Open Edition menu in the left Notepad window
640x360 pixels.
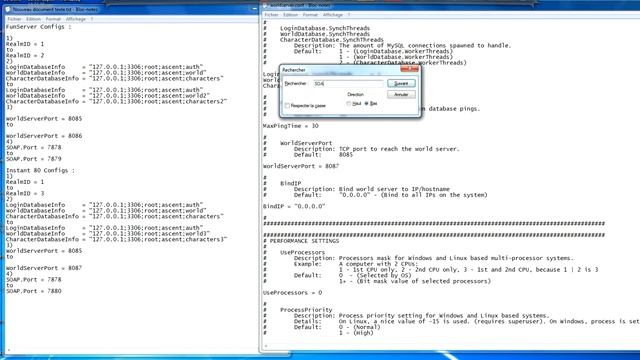click(33, 19)
